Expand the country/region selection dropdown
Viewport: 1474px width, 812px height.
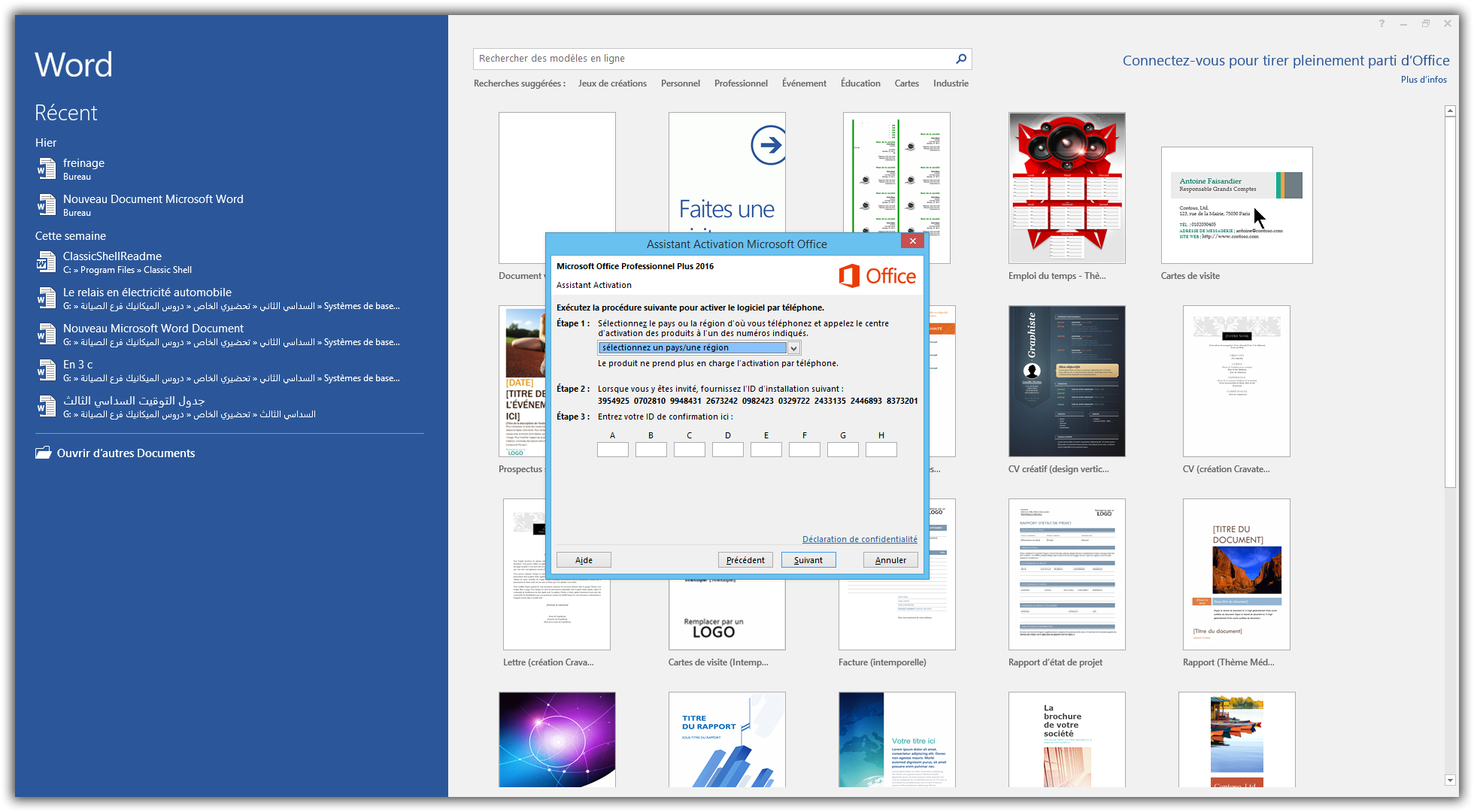click(x=793, y=348)
